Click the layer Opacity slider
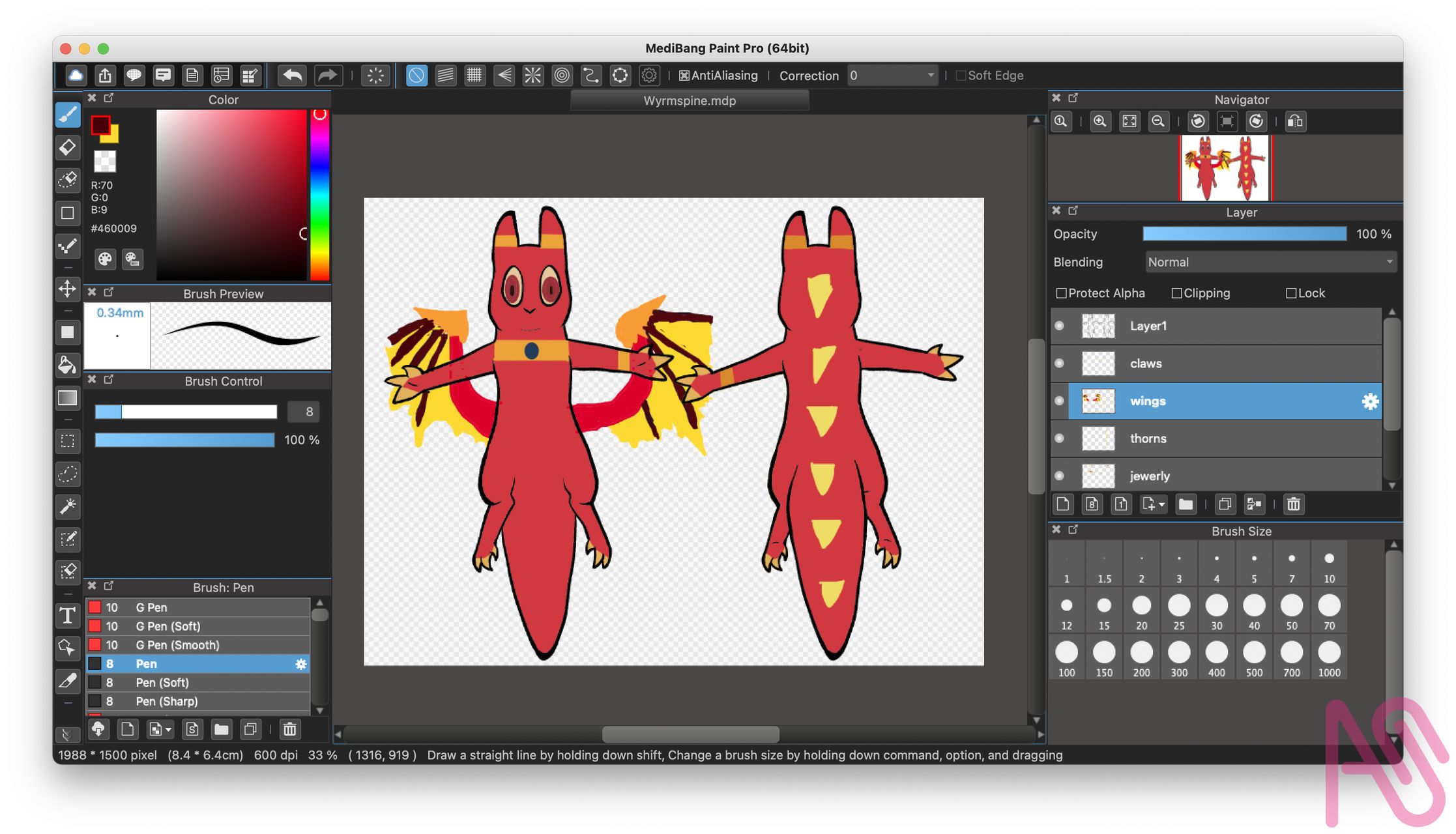The image size is (1456, 834). [1244, 234]
